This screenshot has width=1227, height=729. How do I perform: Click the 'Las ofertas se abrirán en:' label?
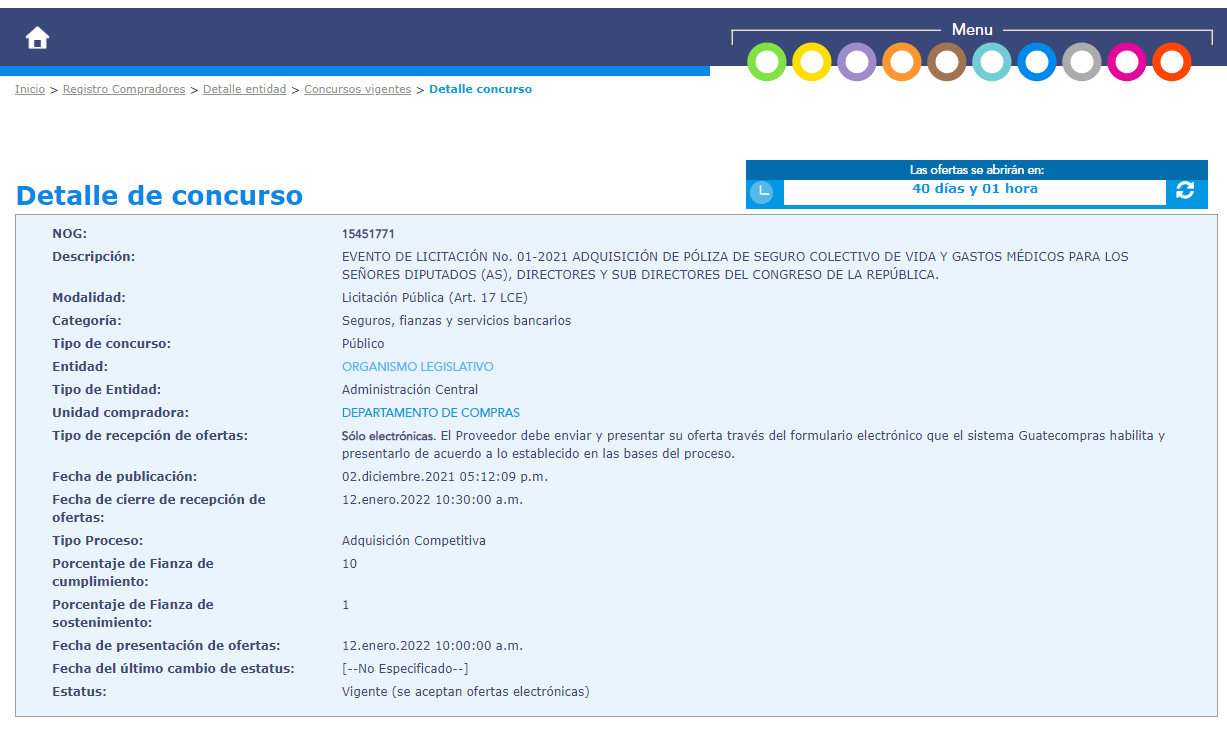tap(977, 170)
